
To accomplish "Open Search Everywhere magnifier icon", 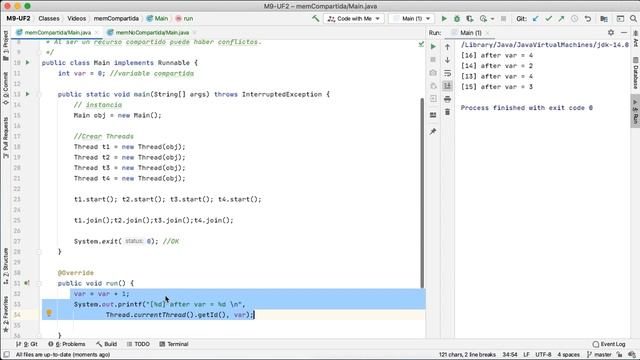I will click(x=633, y=18).
